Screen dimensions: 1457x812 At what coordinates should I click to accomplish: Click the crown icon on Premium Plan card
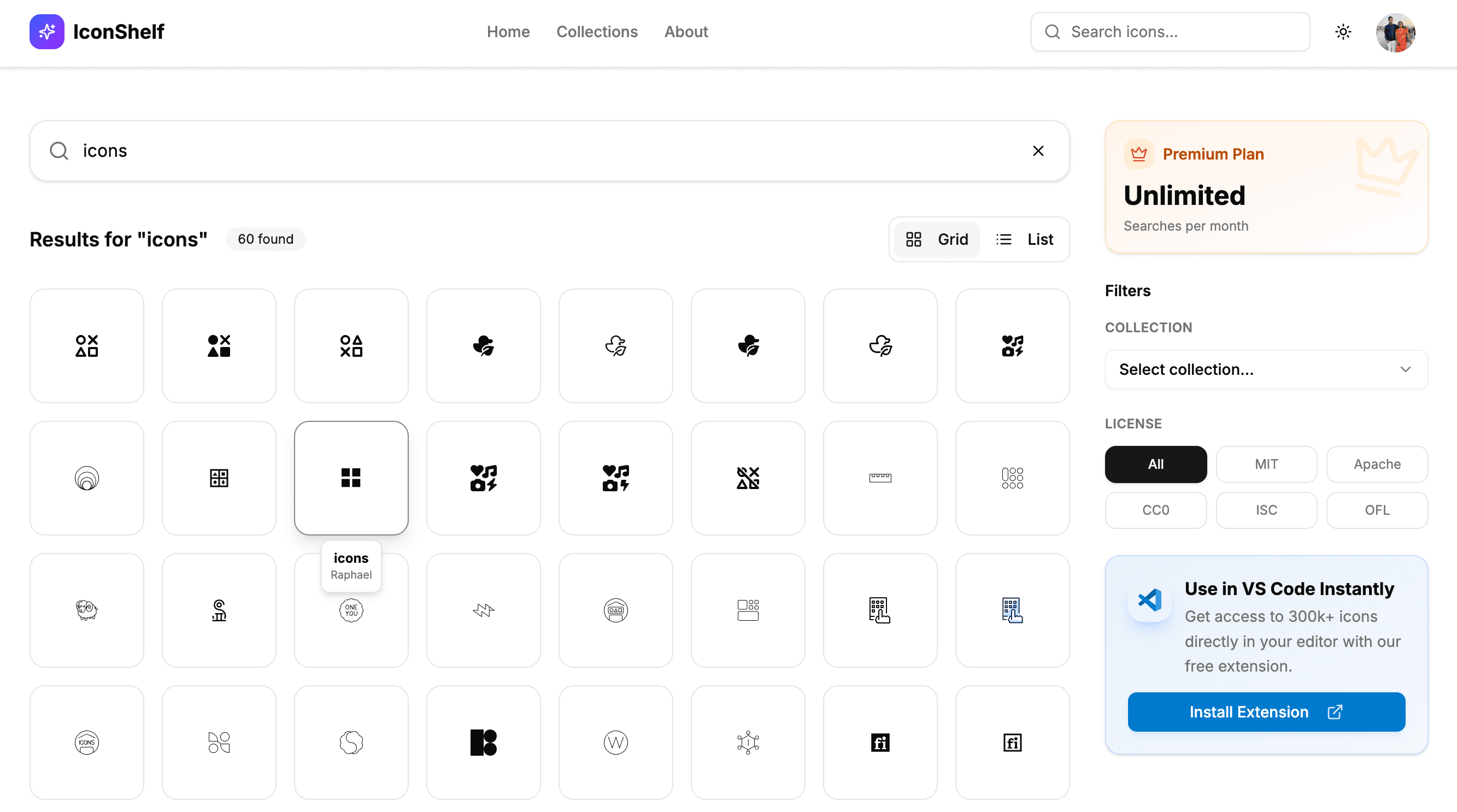click(1138, 153)
